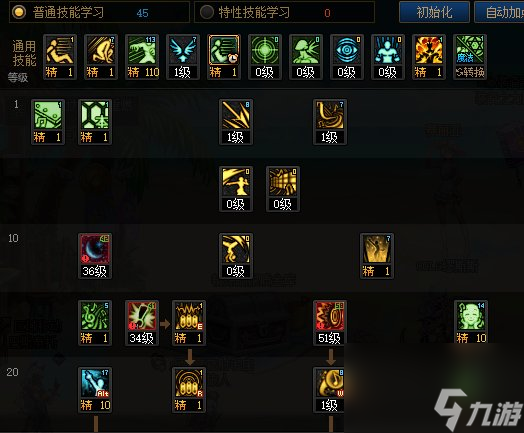Click the yellow lightning arrows skill icon
524x433 pixels.
(x=236, y=116)
